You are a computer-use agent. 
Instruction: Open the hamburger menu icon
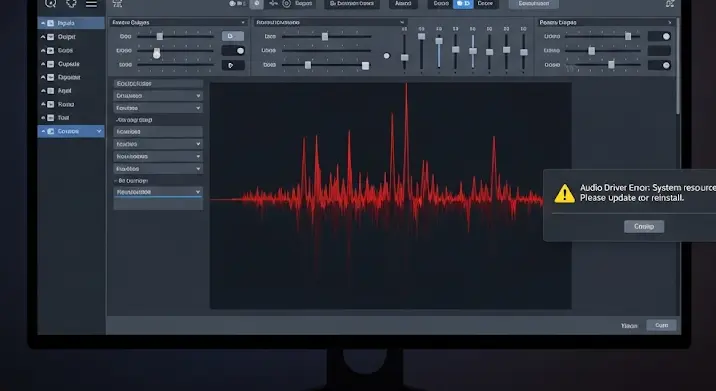pyautogui.click(x=91, y=4)
